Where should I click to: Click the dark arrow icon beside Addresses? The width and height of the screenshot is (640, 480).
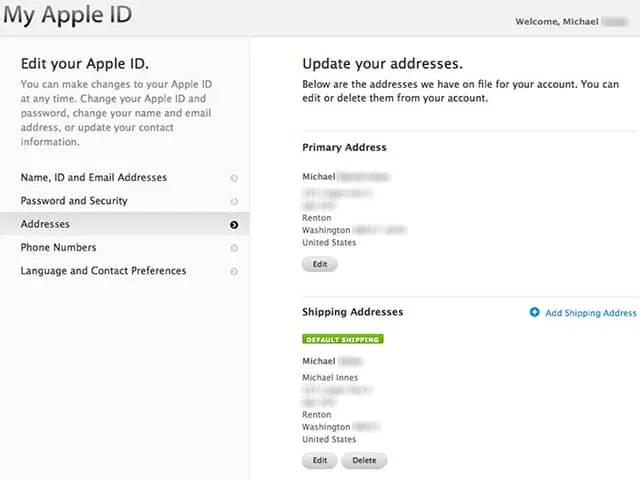coord(234,225)
